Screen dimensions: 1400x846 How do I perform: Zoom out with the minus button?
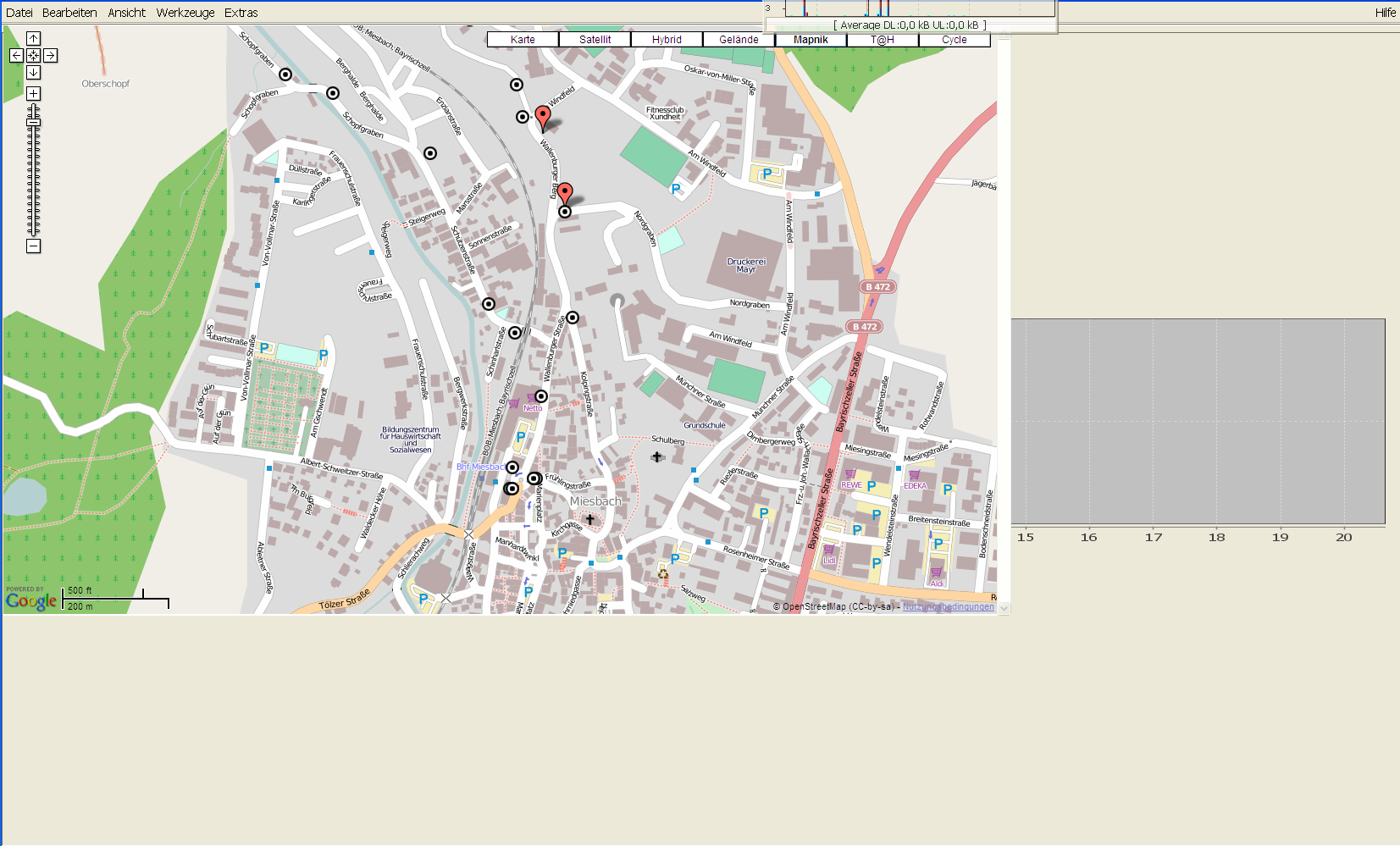33,246
